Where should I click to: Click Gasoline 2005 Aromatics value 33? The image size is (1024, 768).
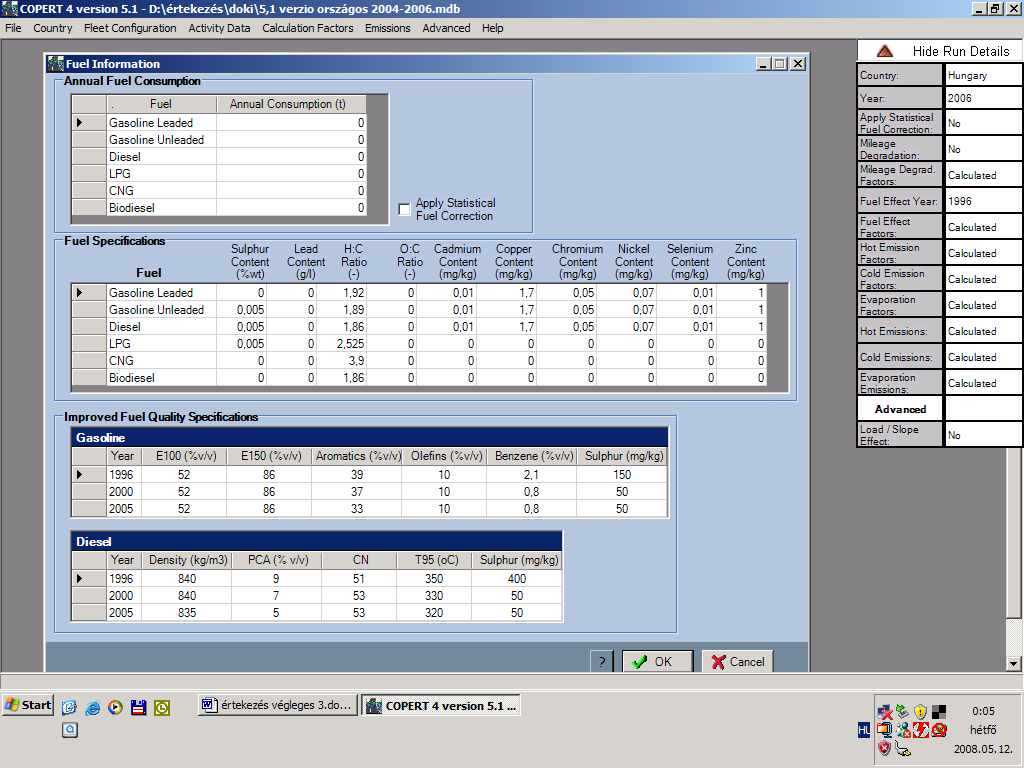coord(357,509)
